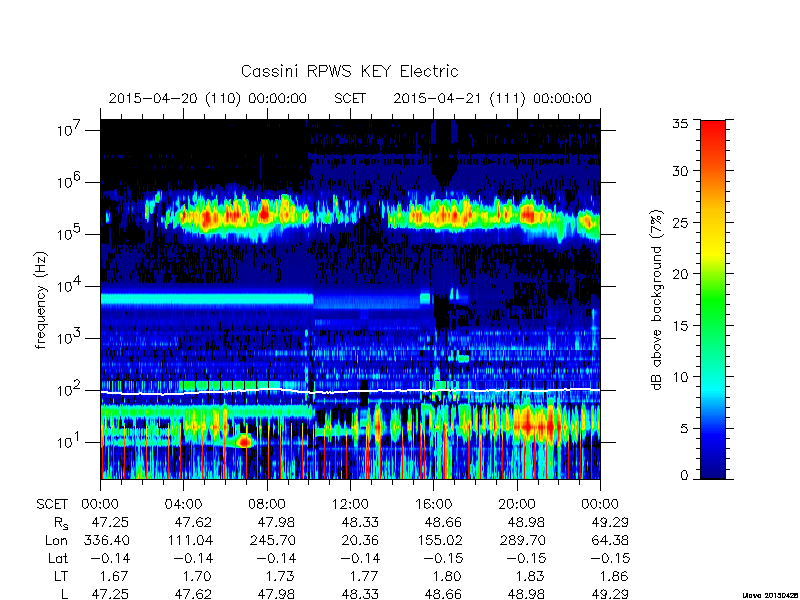Click the green middle region of the colorbar
This screenshot has width=800, height=600.
tap(713, 301)
